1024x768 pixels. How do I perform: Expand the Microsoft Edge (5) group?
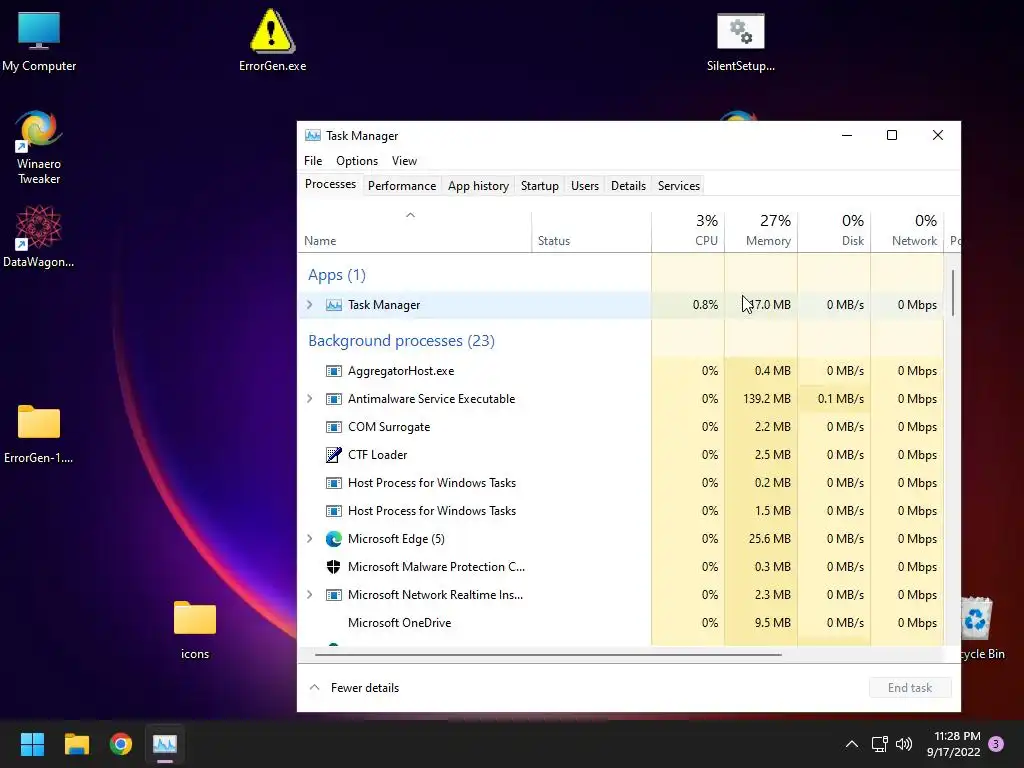pyautogui.click(x=310, y=539)
